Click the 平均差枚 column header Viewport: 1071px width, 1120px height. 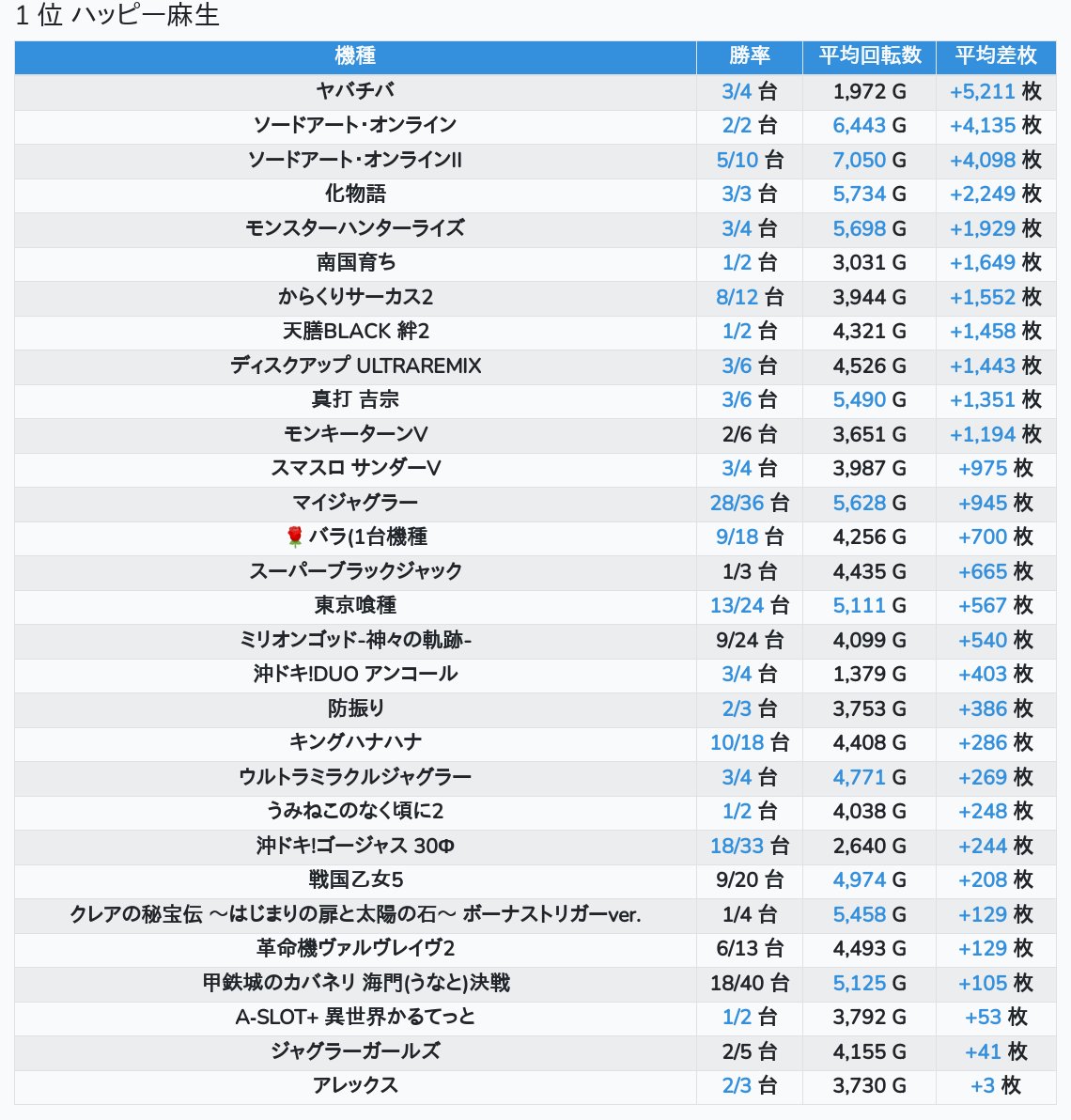click(995, 55)
